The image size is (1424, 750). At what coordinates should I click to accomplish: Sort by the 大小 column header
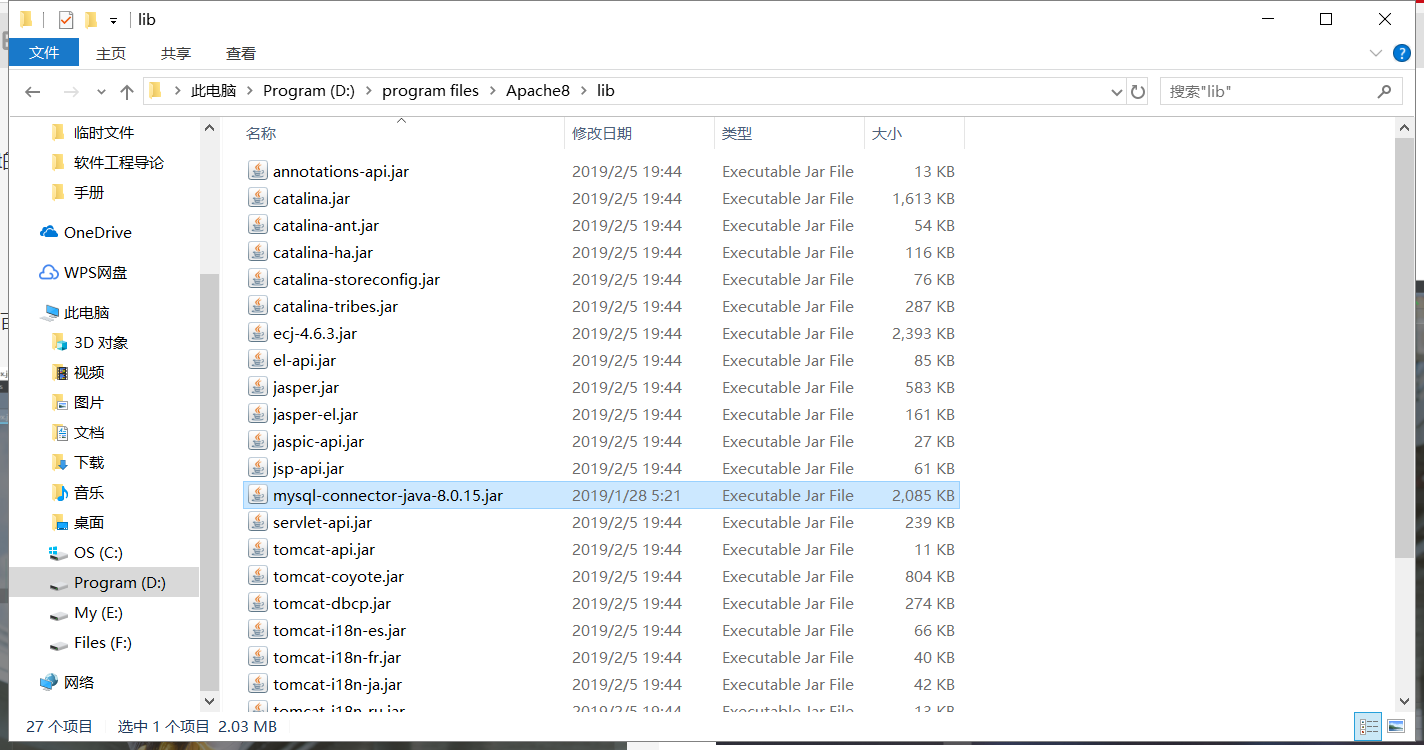914,133
